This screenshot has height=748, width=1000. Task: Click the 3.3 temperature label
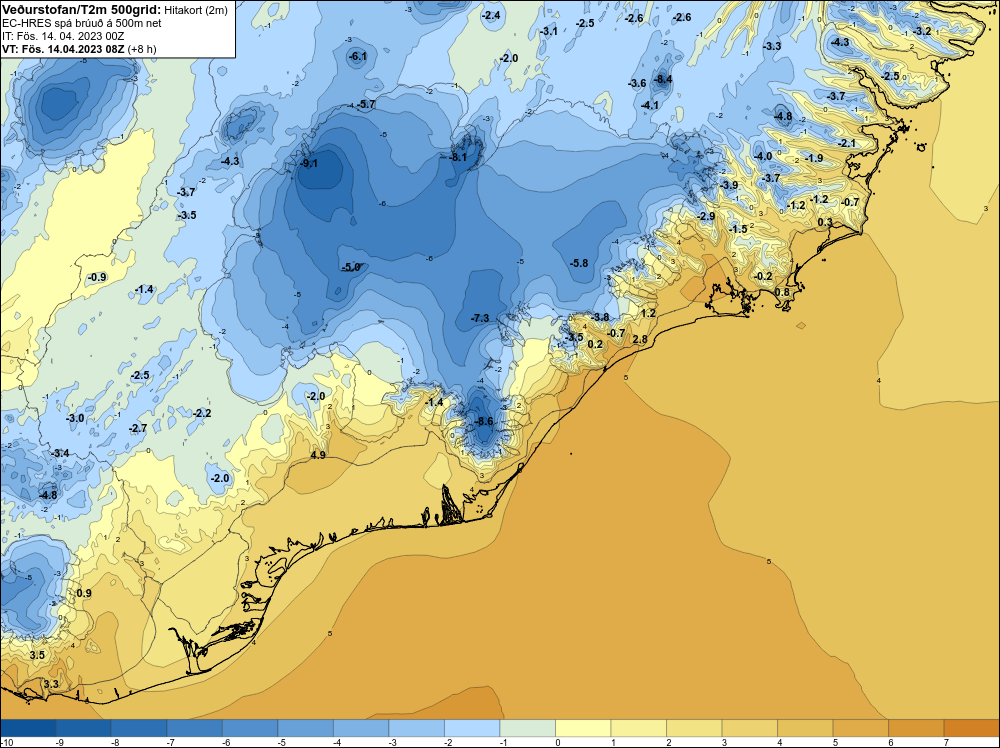point(50,684)
